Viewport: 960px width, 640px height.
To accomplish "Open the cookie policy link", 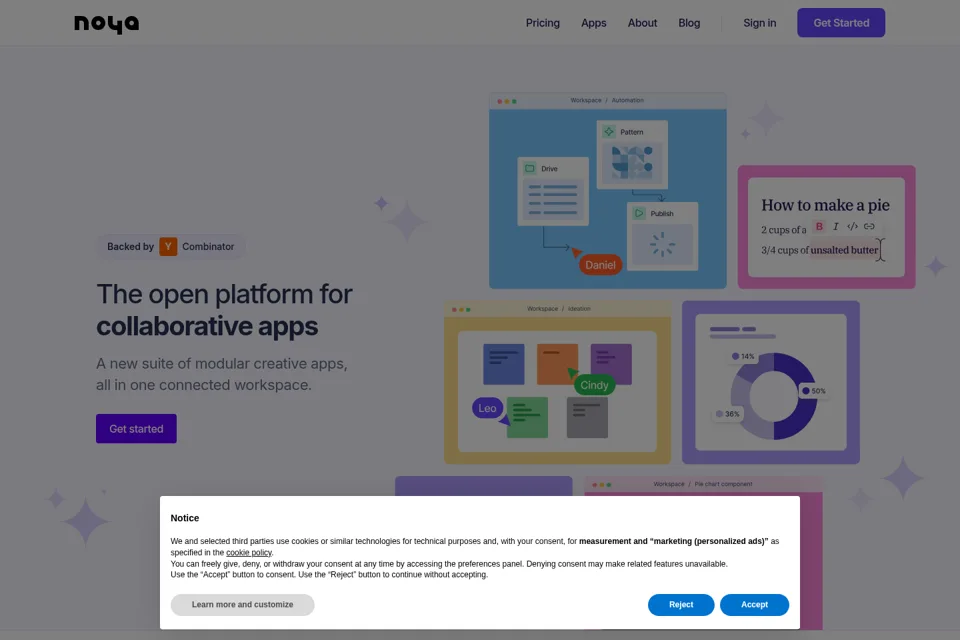I will click(249, 552).
